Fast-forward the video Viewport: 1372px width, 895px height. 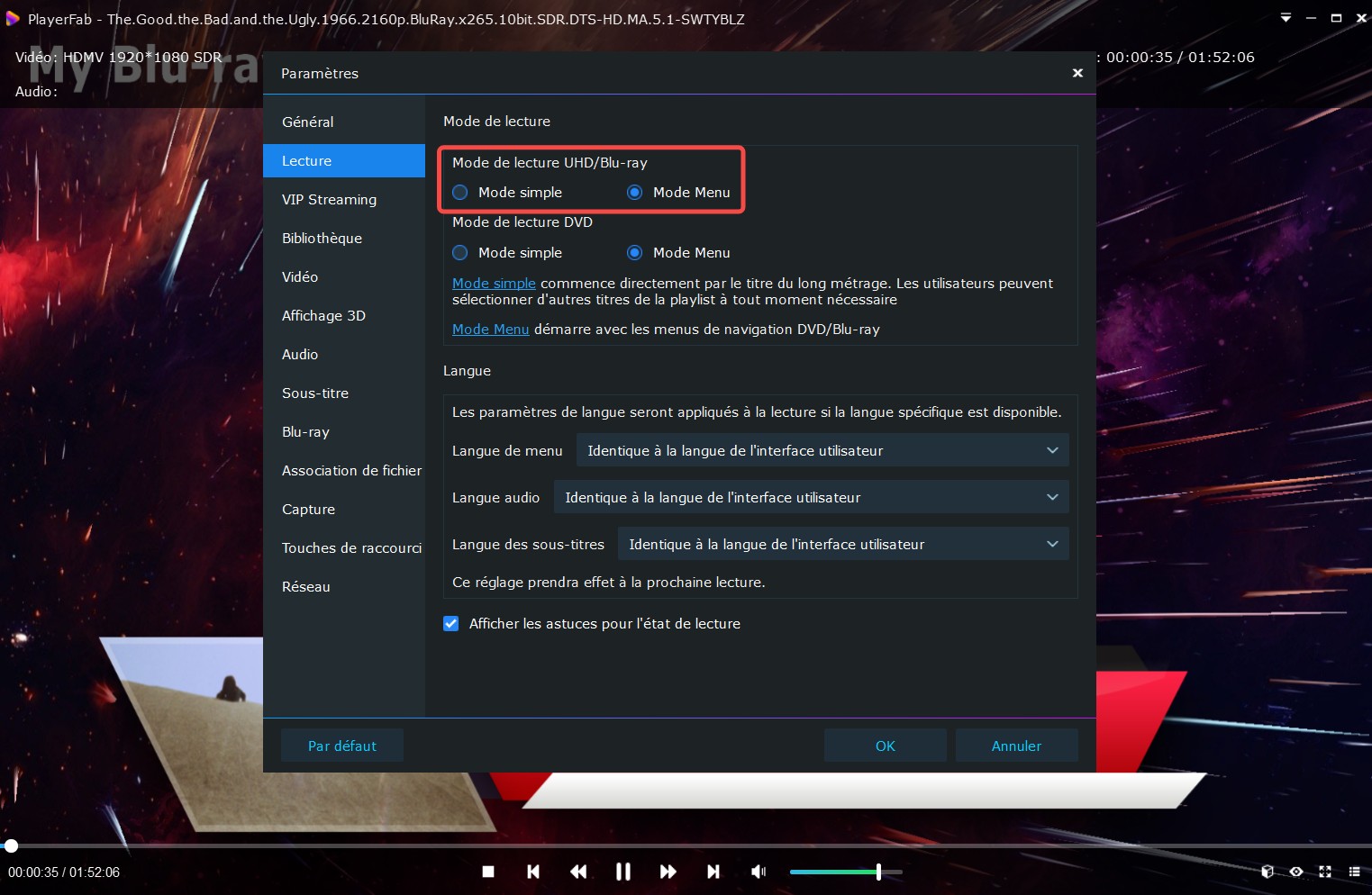click(668, 872)
